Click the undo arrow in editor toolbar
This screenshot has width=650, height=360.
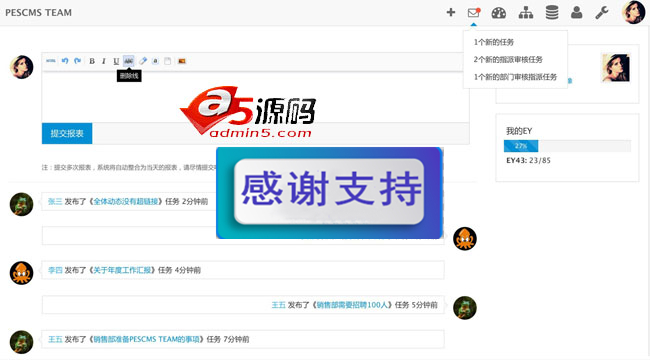coord(65,61)
